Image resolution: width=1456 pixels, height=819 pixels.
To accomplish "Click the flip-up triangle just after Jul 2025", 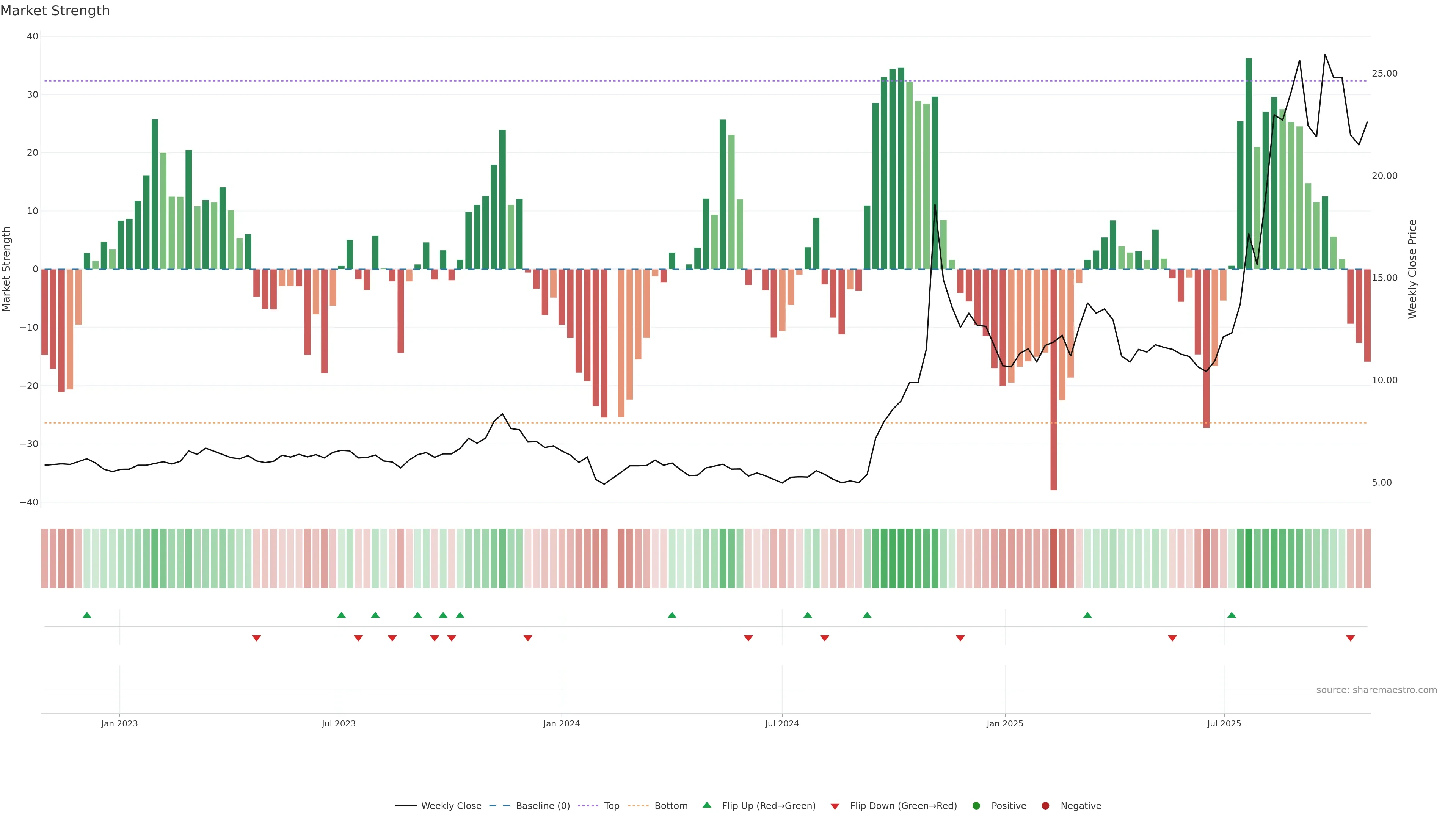I will (1232, 615).
